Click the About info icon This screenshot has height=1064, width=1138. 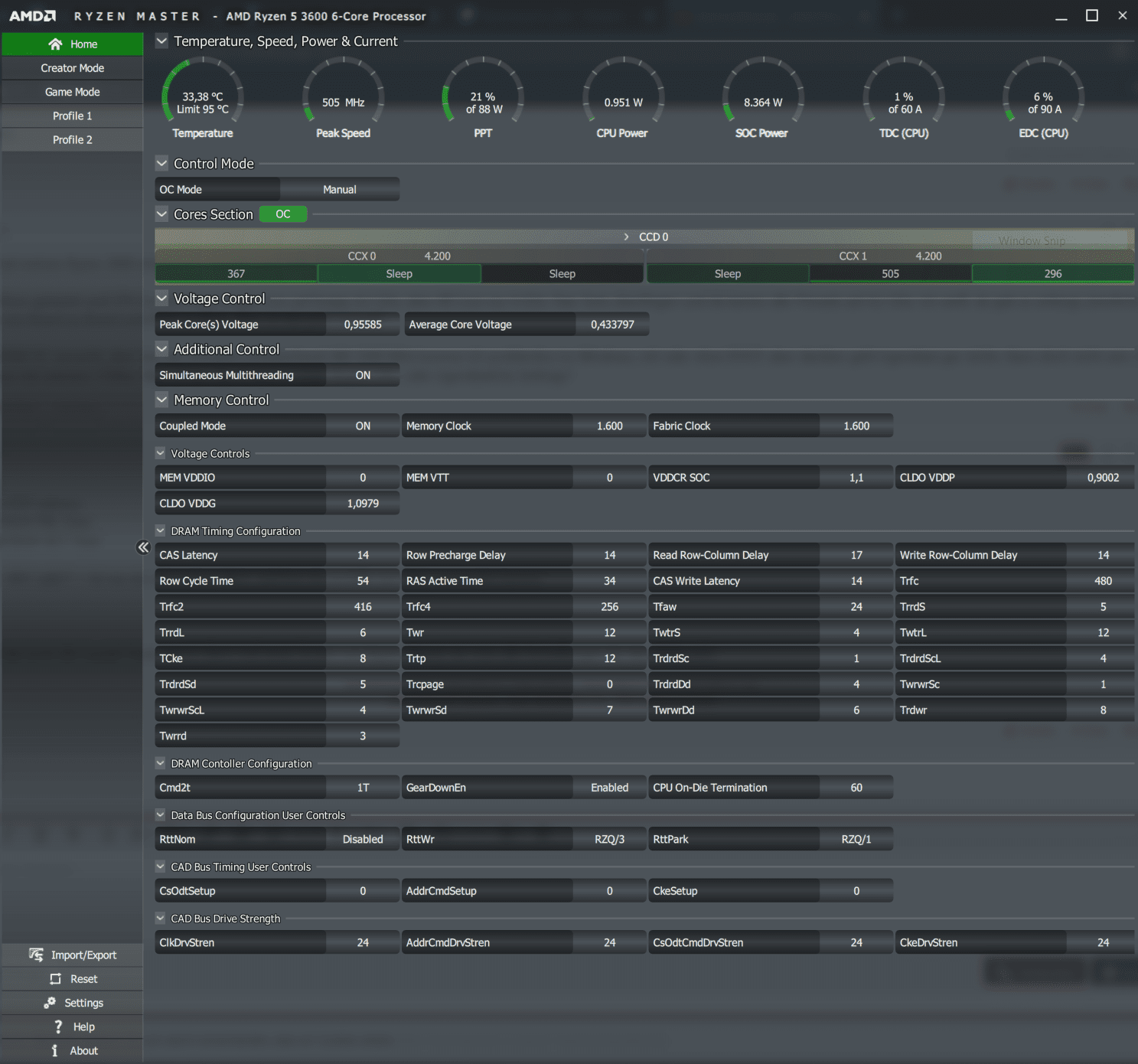pos(54,1050)
